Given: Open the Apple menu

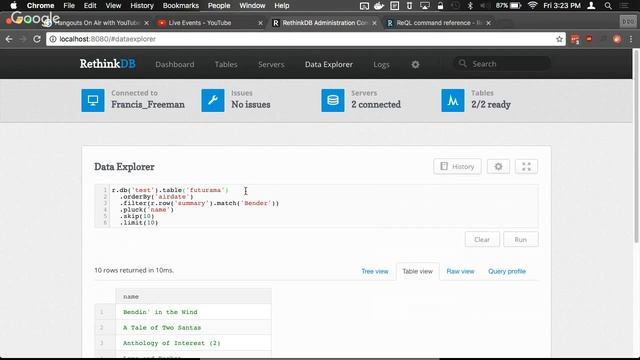Looking at the screenshot, I should point(13,6).
